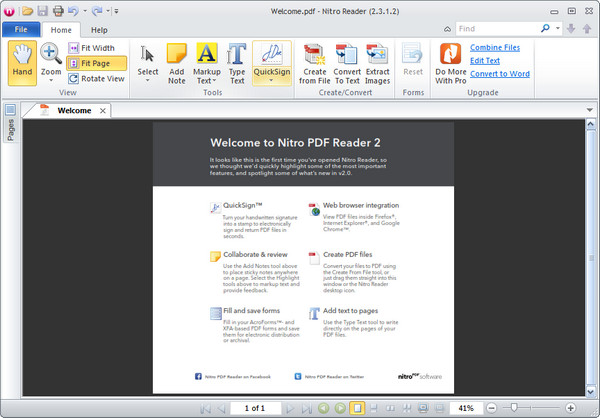
Task: Open the Markup Text dropdown arrow
Action: click(214, 81)
